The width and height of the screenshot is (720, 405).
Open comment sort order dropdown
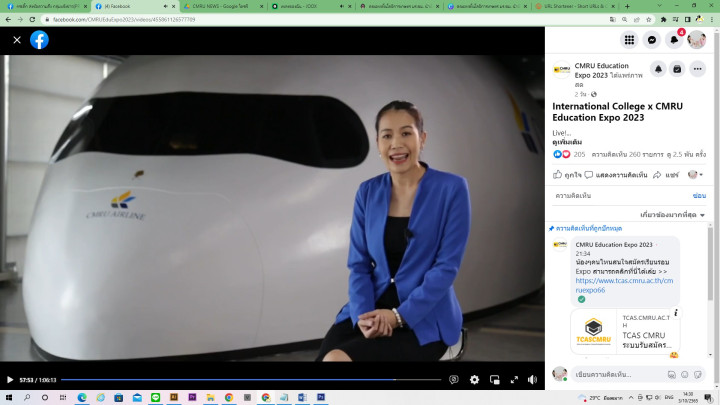672,215
